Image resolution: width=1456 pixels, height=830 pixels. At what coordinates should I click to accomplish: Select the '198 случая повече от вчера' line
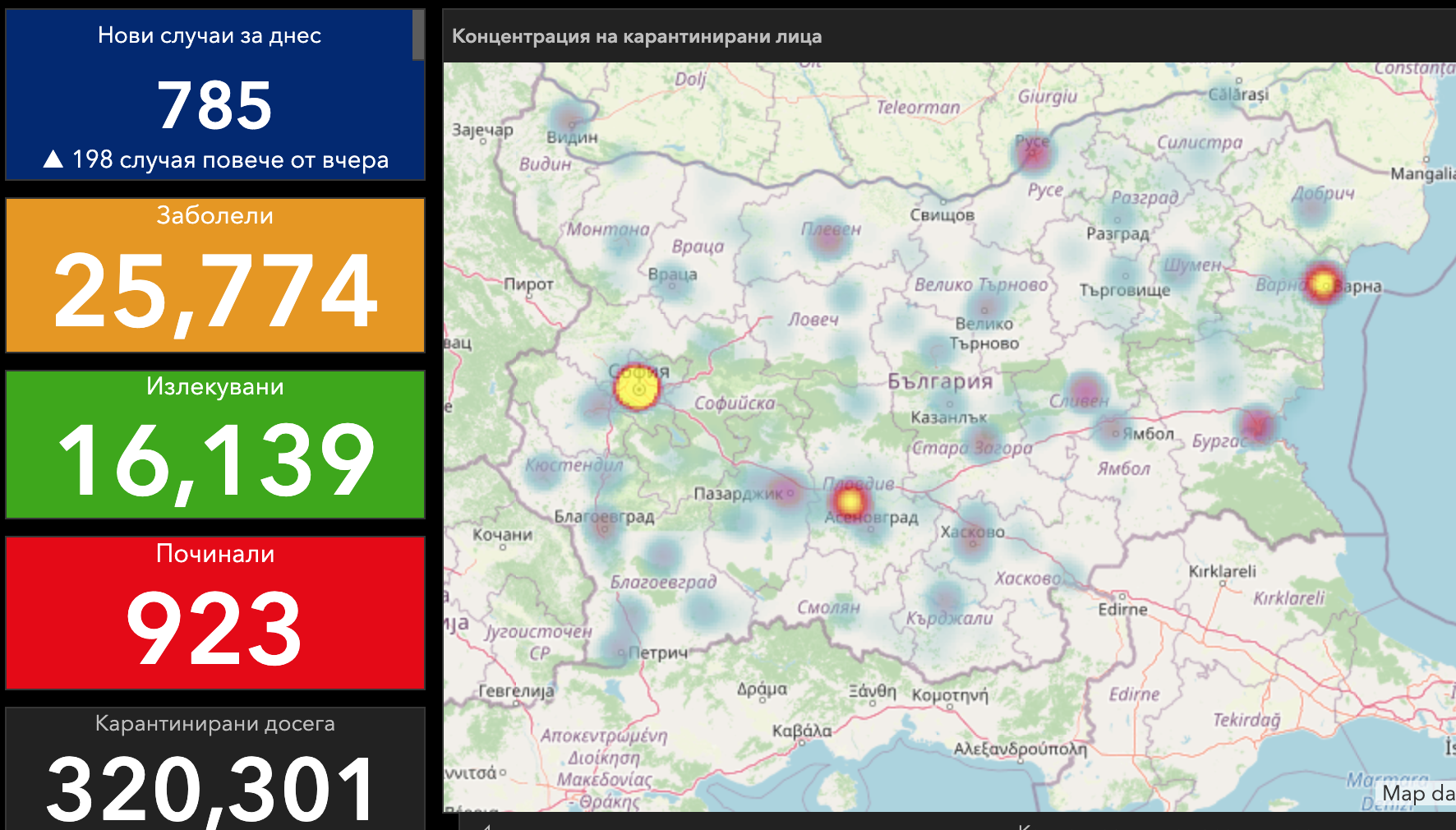(x=216, y=159)
